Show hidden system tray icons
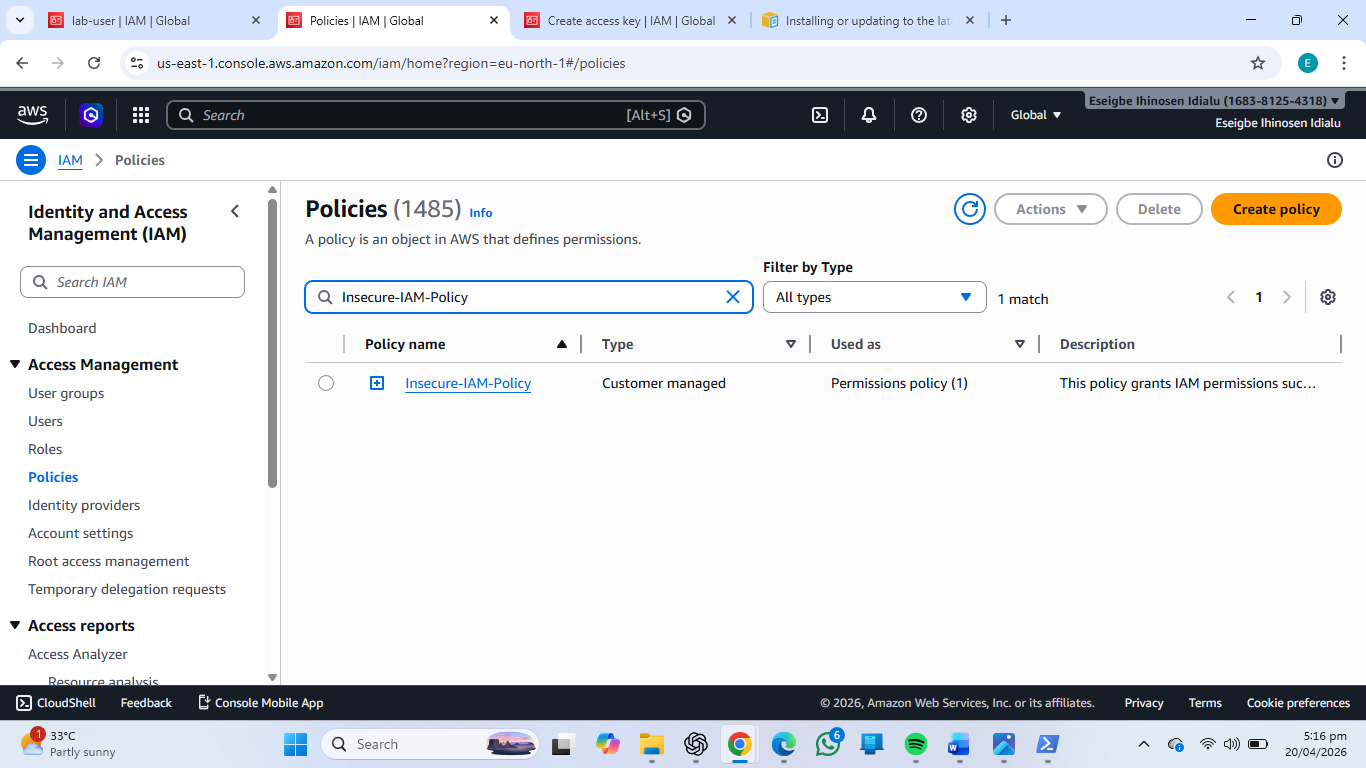This screenshot has height=768, width=1366. tap(1144, 744)
